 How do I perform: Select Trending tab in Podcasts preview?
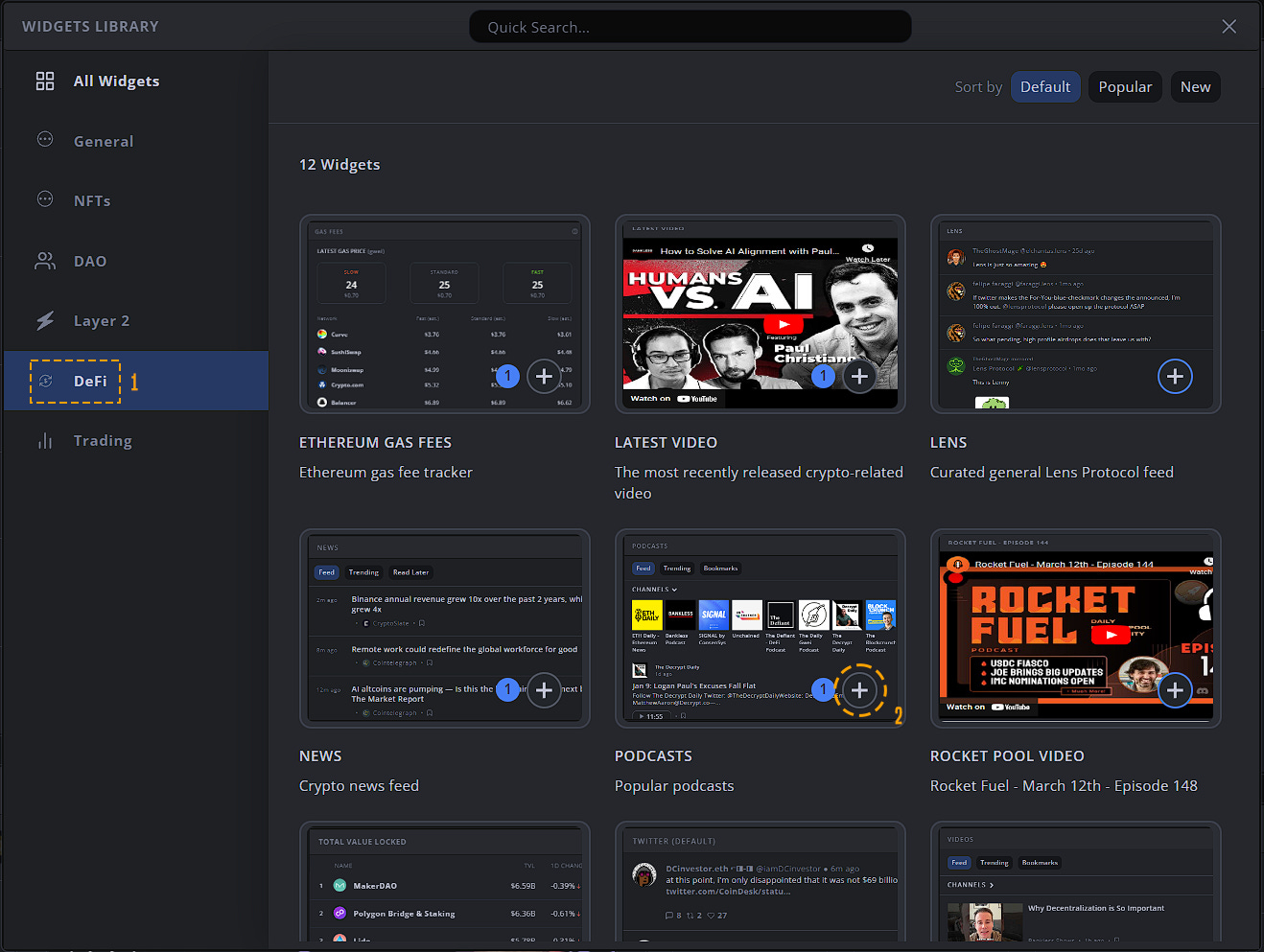click(x=677, y=569)
